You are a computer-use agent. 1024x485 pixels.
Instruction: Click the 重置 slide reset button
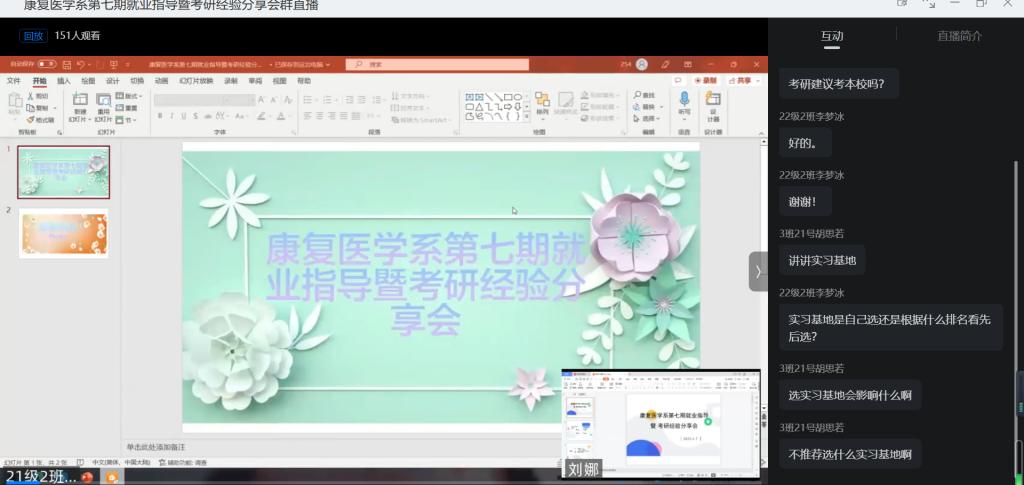pyautogui.click(x=127, y=108)
